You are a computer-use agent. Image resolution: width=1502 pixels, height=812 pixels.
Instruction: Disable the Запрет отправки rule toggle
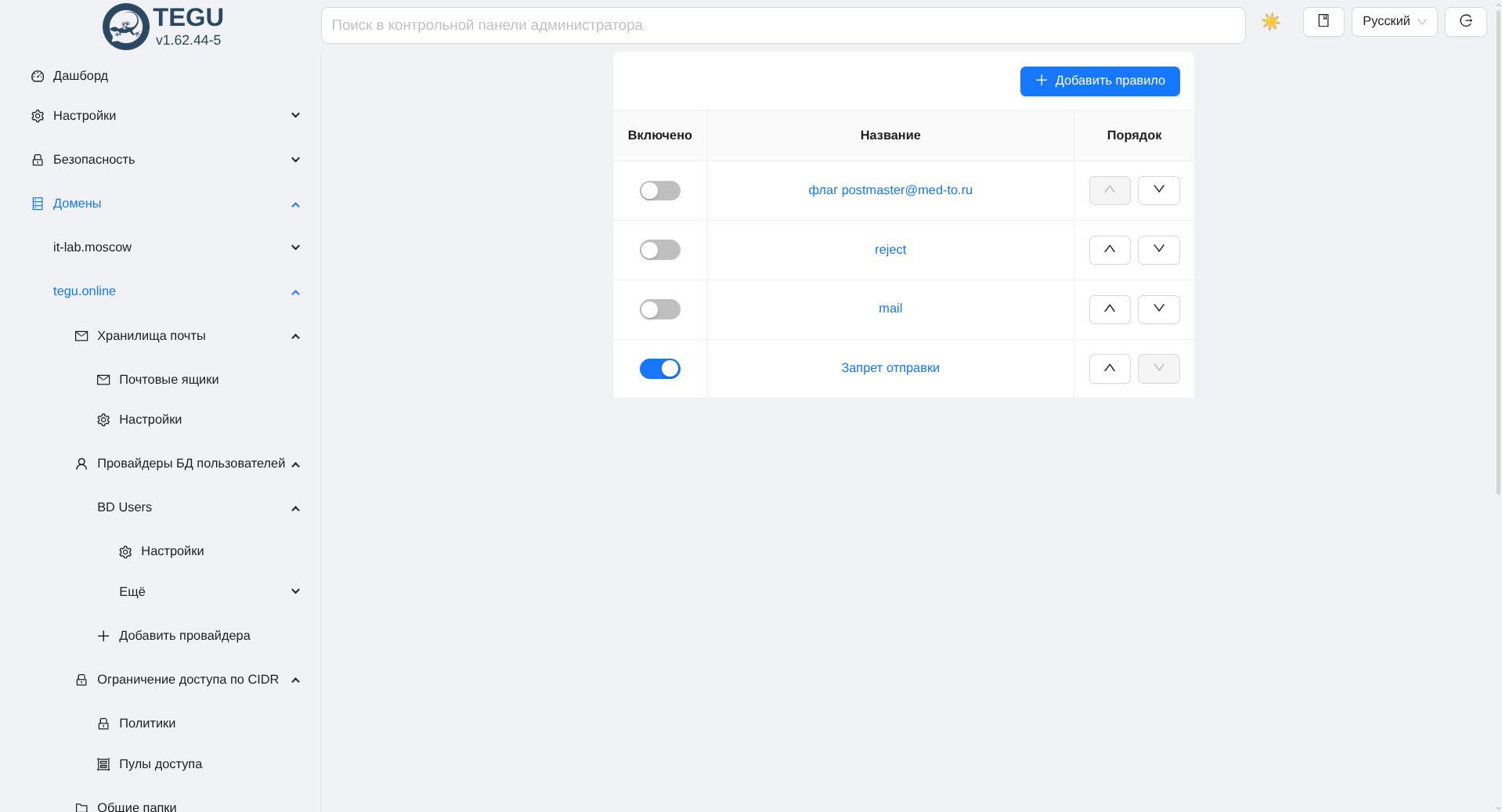click(659, 369)
